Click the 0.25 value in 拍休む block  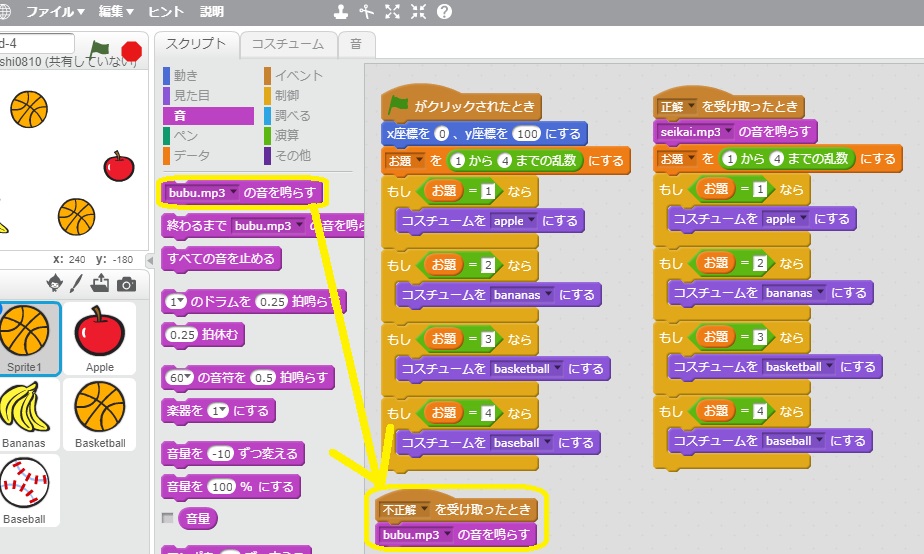click(x=183, y=335)
